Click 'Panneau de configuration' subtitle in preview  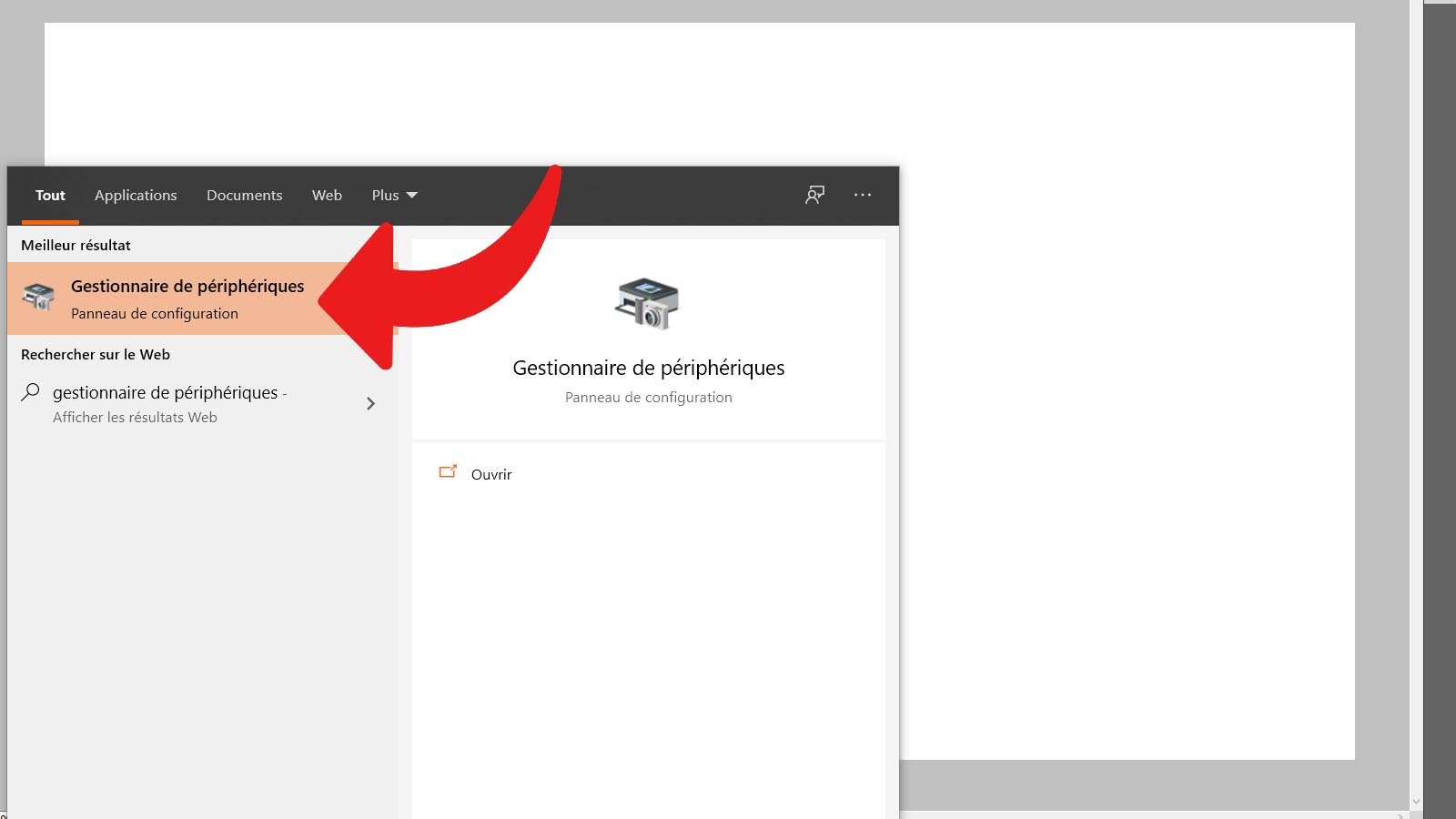click(647, 397)
